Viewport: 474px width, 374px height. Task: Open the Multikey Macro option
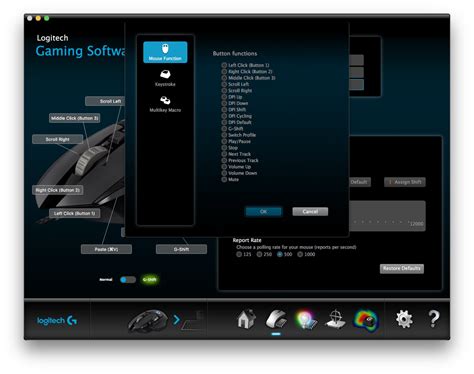(165, 104)
